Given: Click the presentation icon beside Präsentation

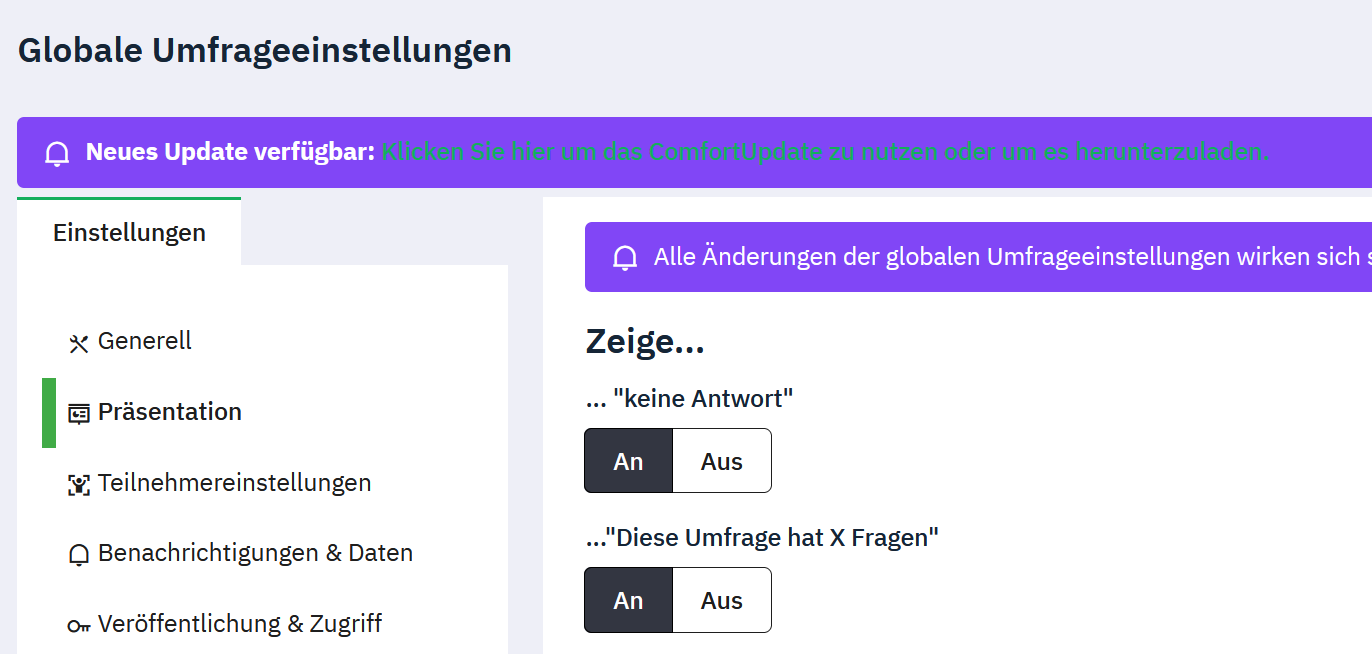Looking at the screenshot, I should [x=79, y=413].
